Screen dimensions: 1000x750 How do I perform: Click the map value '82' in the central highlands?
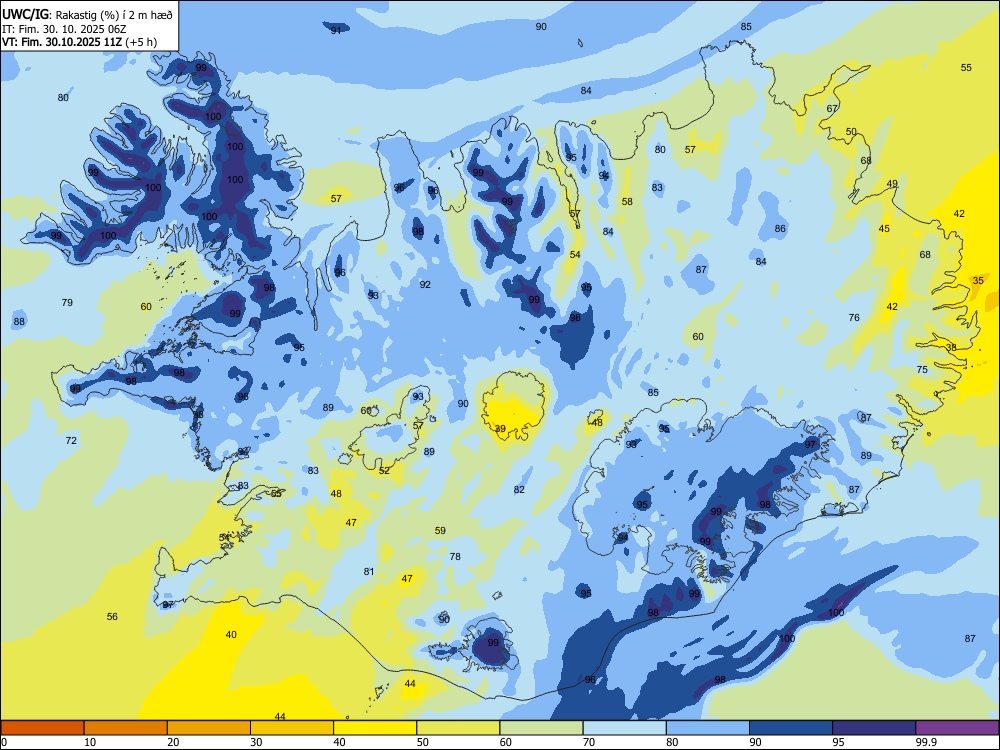tap(519, 490)
